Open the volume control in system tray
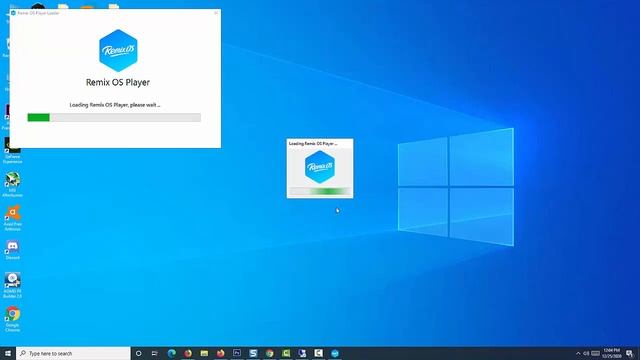640x360 pixels. (x=586, y=353)
